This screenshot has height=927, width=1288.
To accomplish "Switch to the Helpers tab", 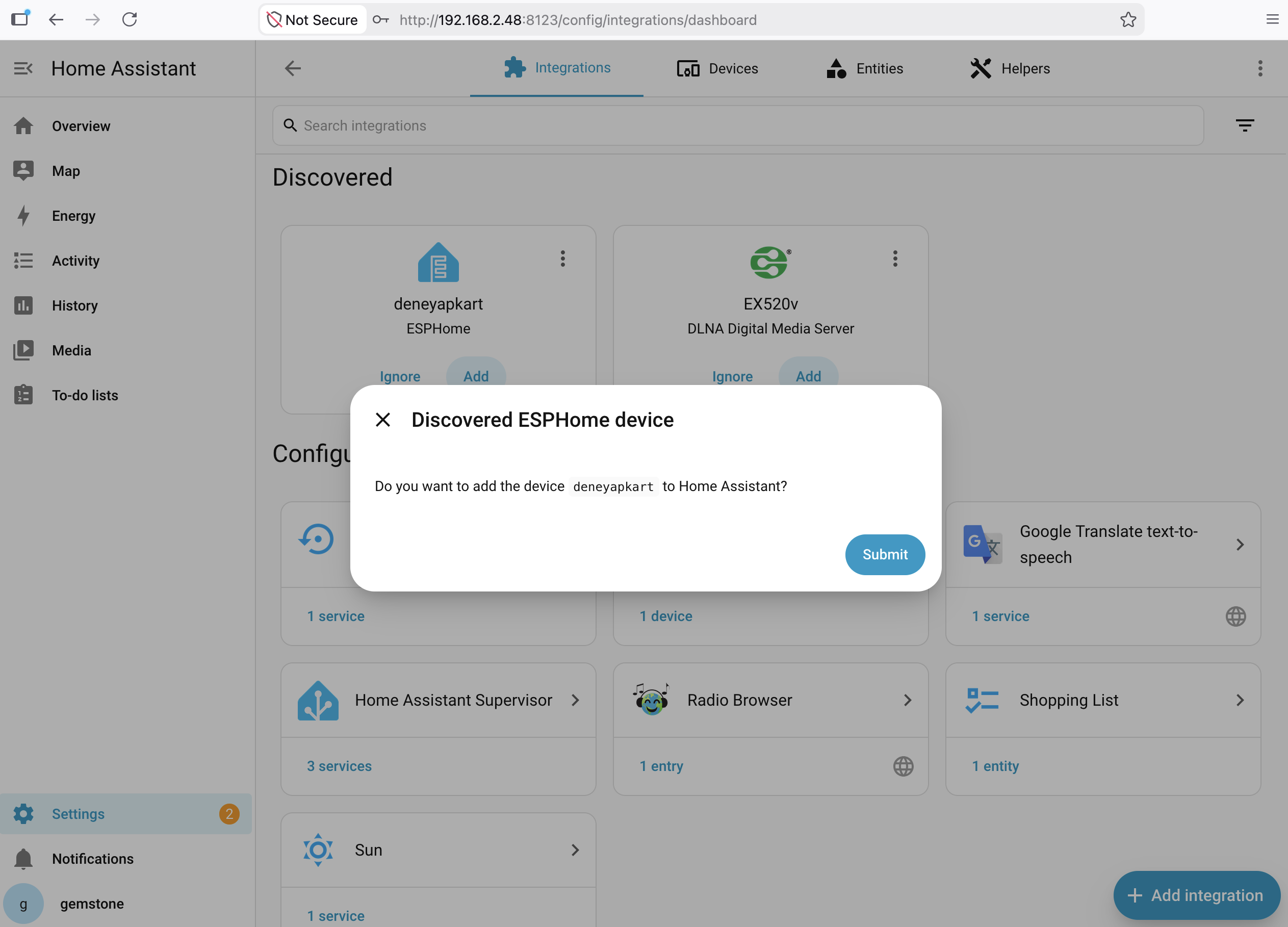I will click(x=1010, y=69).
